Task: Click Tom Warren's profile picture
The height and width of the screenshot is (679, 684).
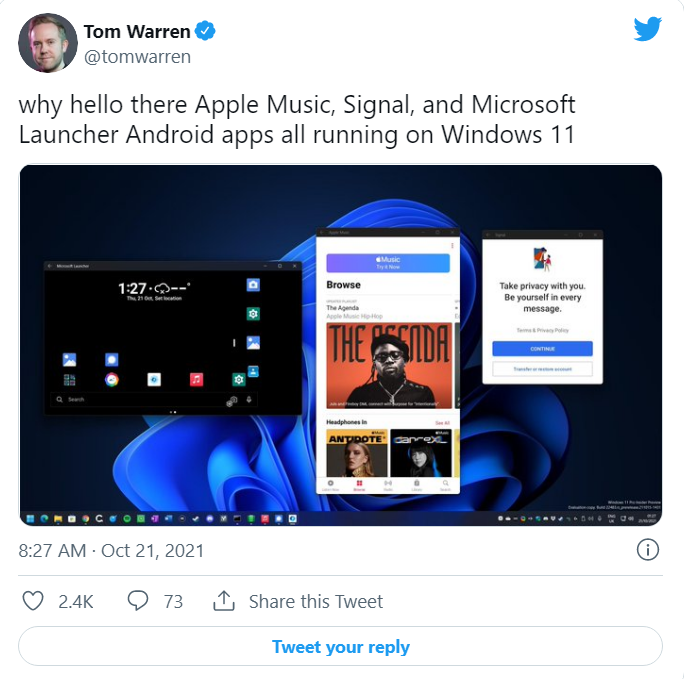Action: (48, 43)
